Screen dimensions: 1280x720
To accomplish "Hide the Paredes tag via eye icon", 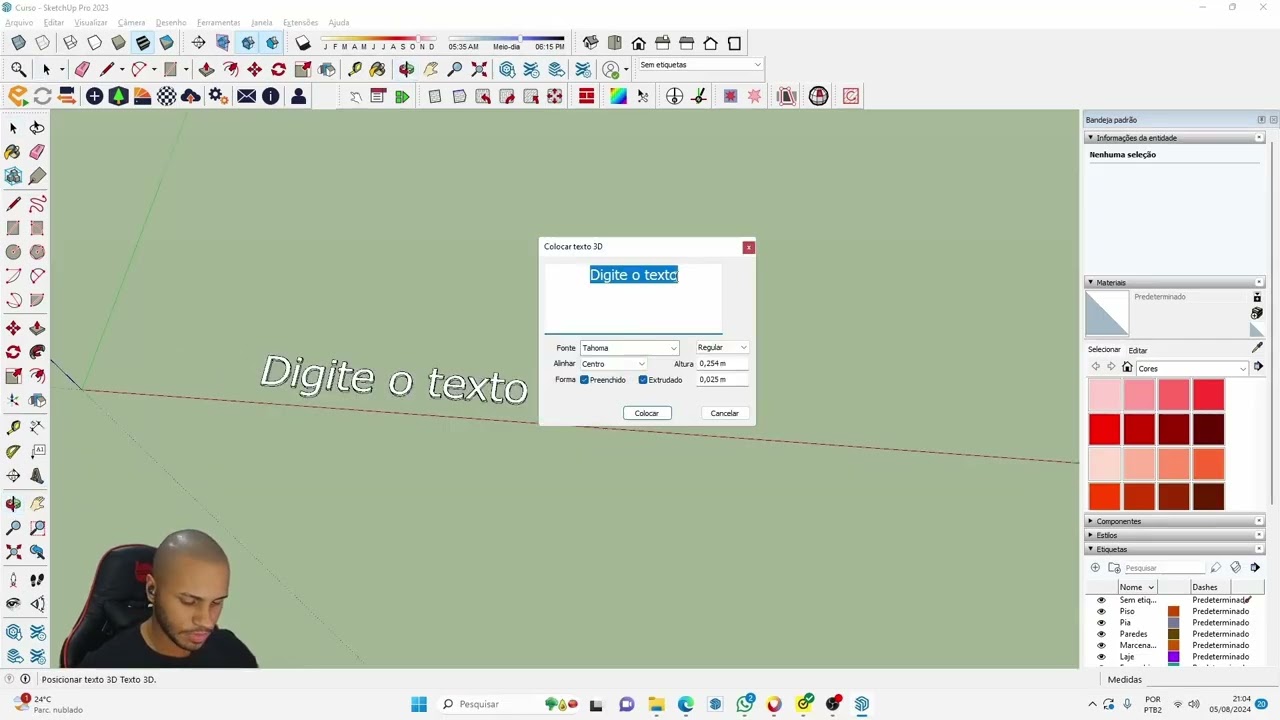I will pos(1101,634).
